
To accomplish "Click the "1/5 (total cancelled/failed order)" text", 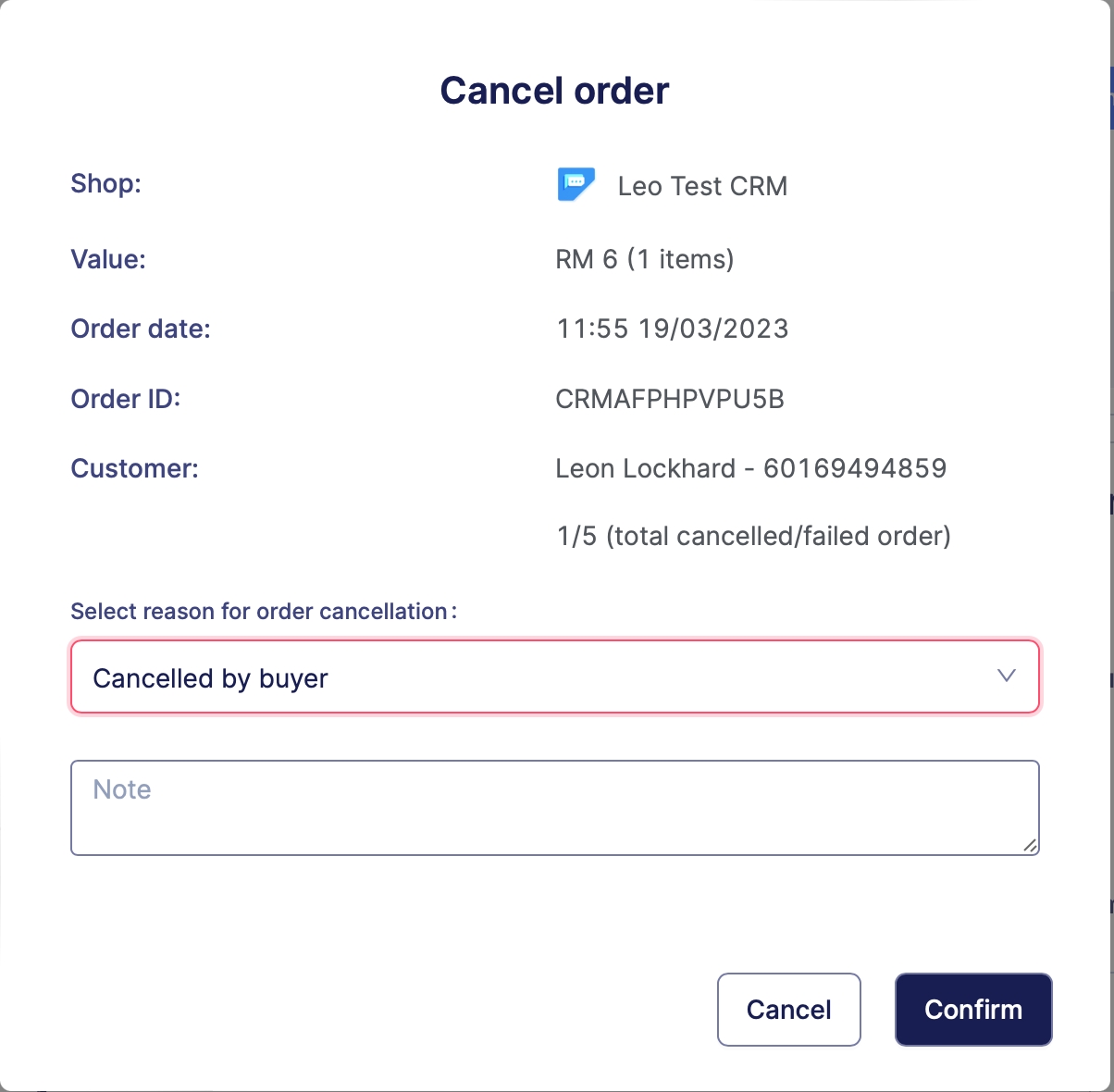I will (753, 536).
